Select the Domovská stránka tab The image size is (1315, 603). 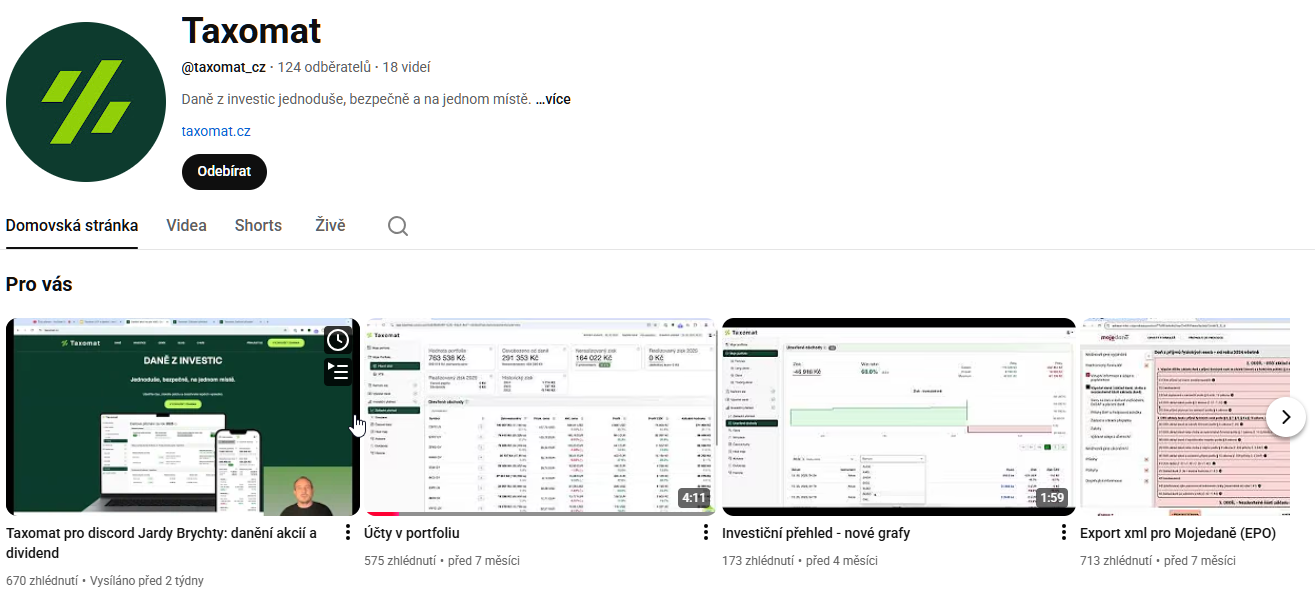point(72,226)
